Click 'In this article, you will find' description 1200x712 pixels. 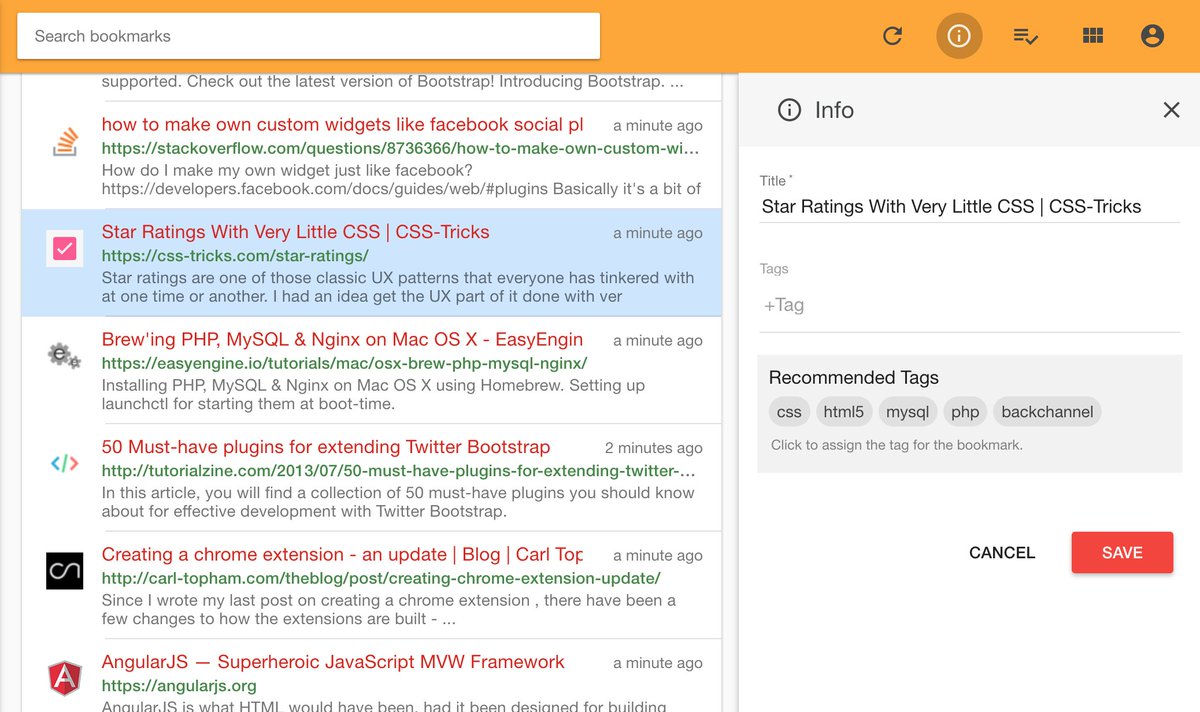coord(398,502)
